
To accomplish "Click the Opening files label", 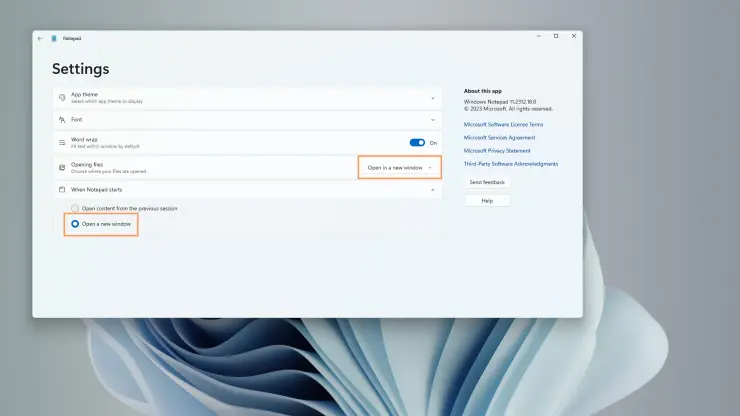I will tap(87, 165).
